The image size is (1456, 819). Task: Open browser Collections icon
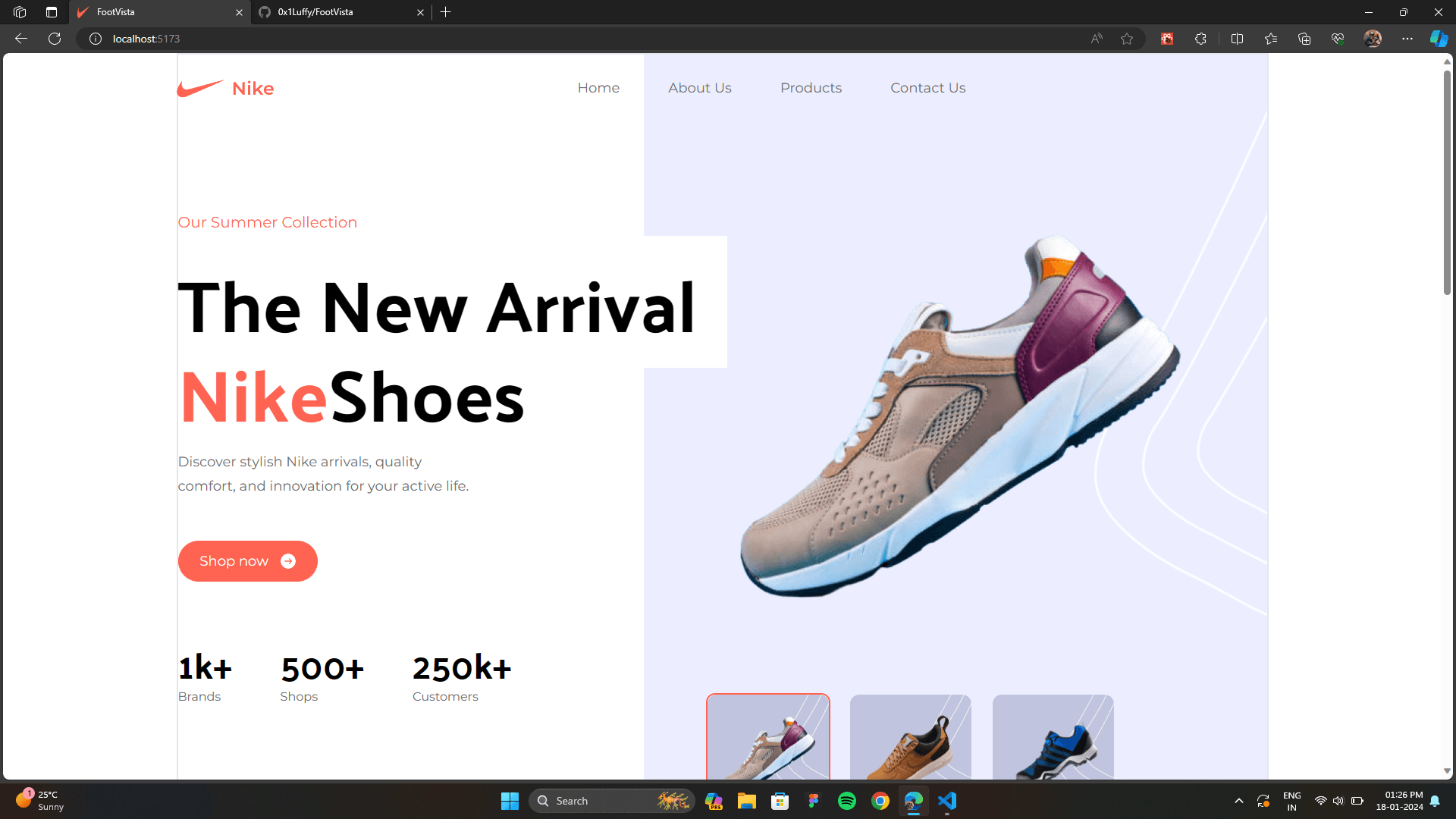tap(1304, 39)
